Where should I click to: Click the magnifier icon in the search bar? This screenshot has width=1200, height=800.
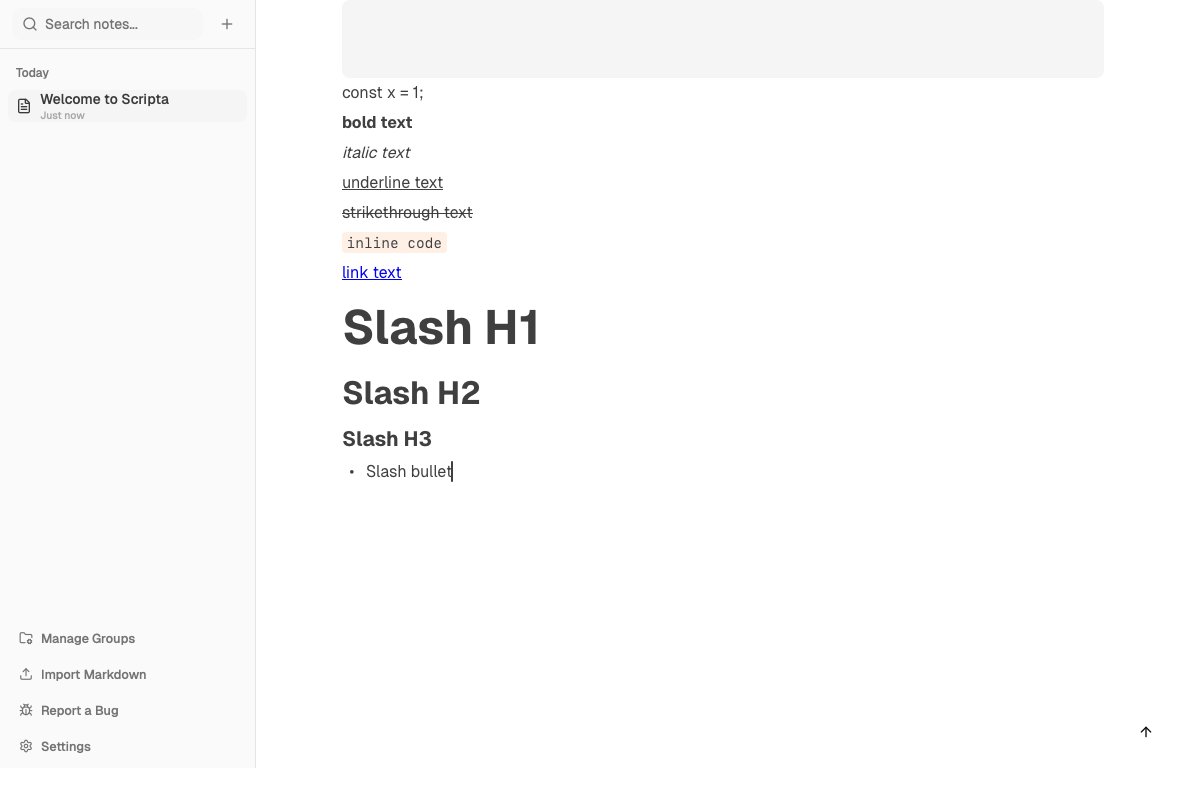coord(30,23)
